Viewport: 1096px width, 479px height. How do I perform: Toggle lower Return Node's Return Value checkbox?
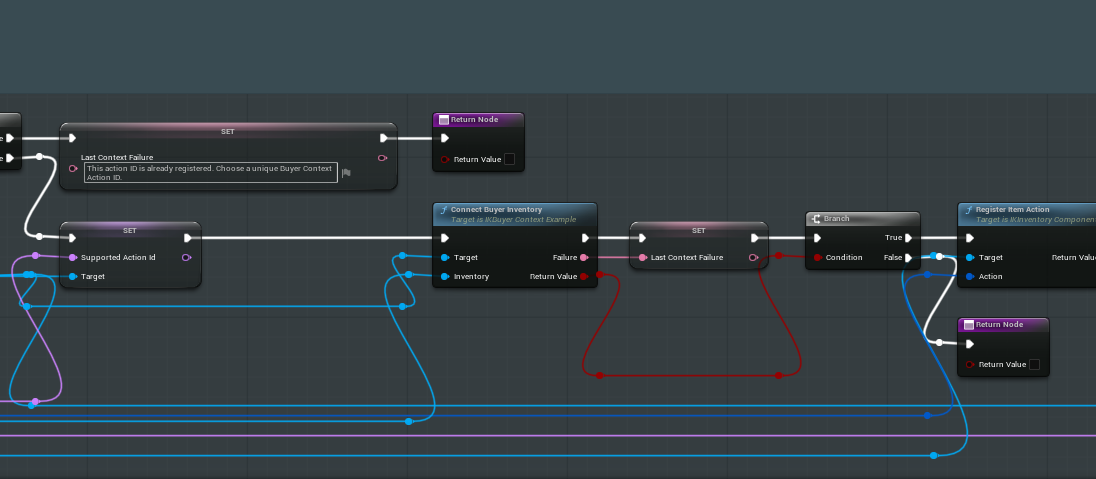1034,364
